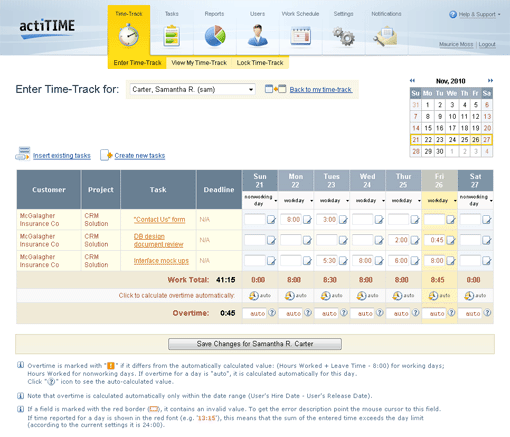Click auto overtime clock icon for Wednesday

[361, 296]
